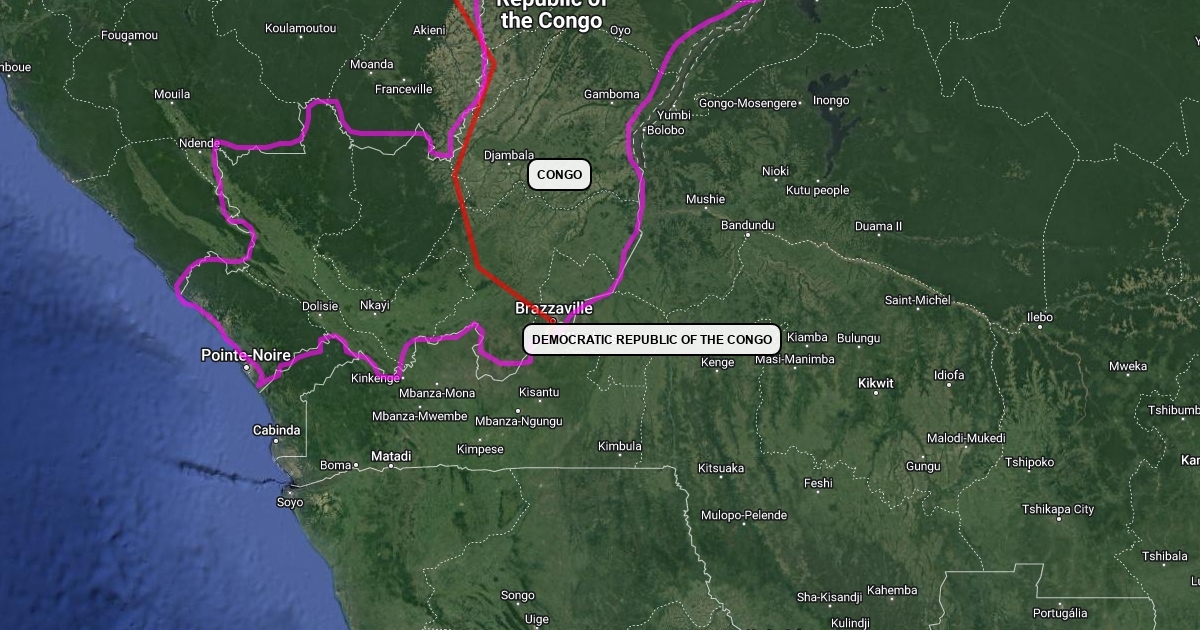Click the Kikwit city dot
This screenshot has width=1200, height=630.
point(876,393)
